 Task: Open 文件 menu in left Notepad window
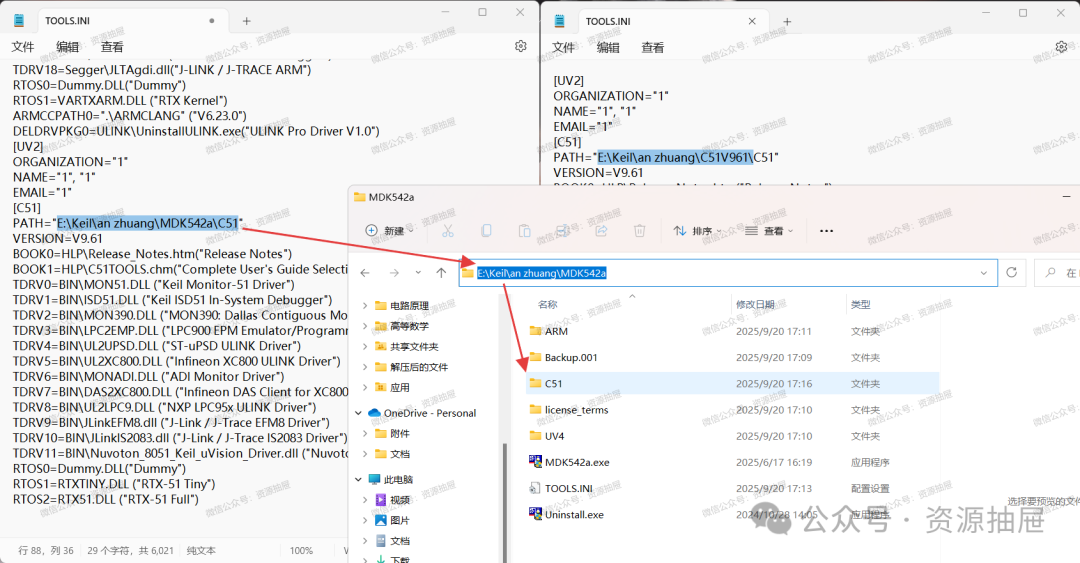click(x=23, y=47)
